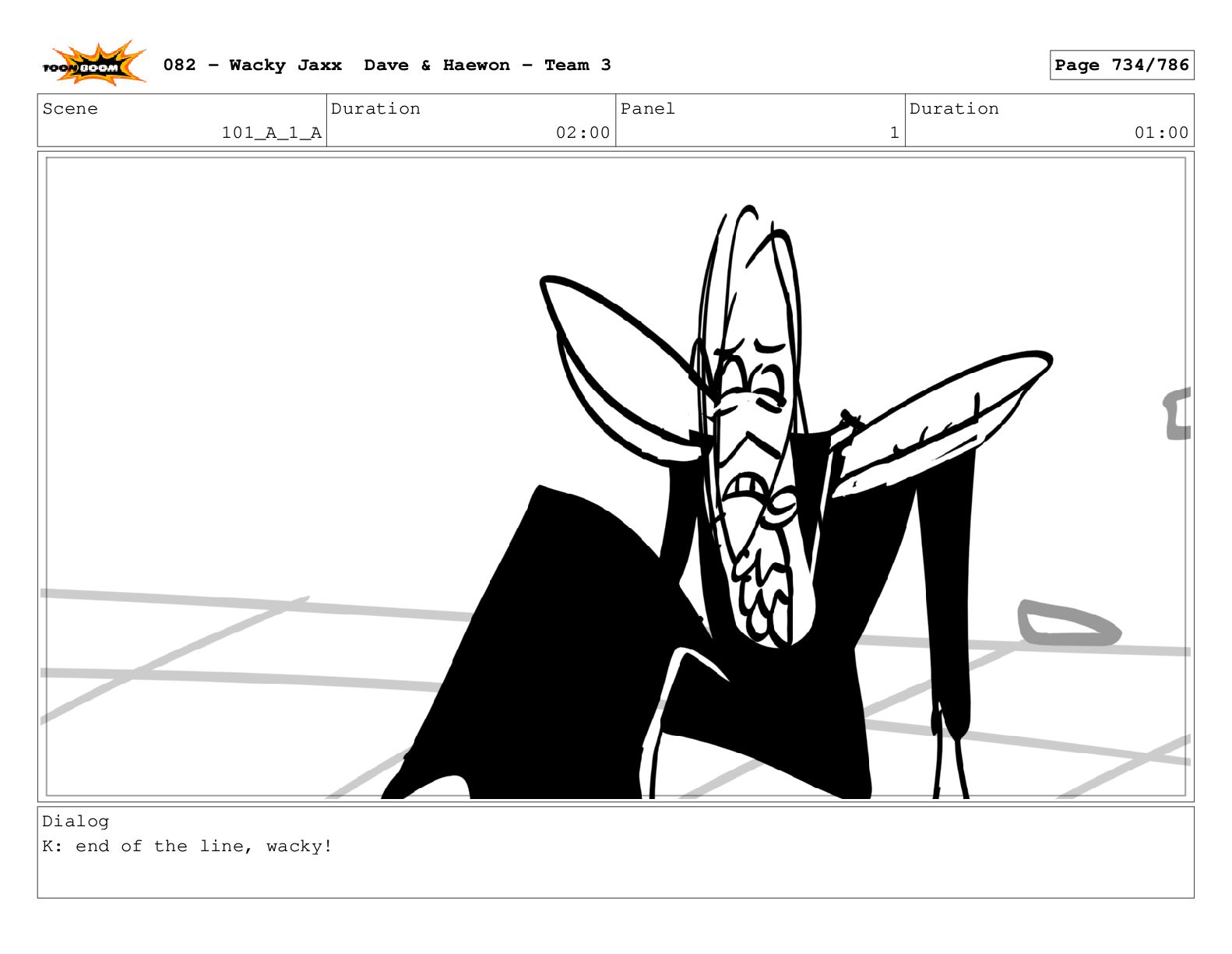This screenshot has width=1232, height=954.
Task: Click the title '082 - Wacky Jaxx'
Action: coord(252,65)
